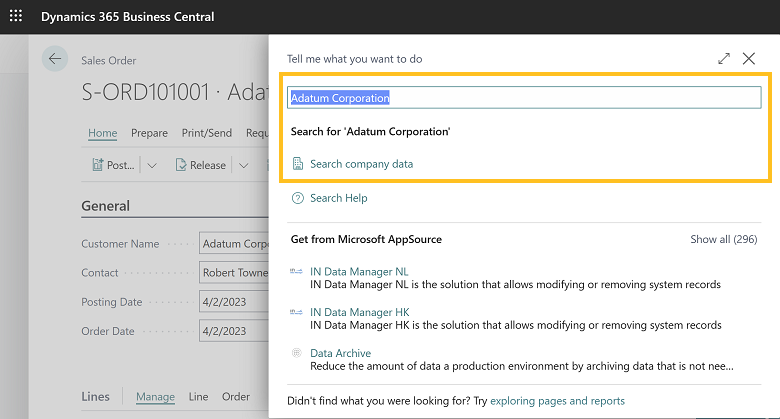Image resolution: width=780 pixels, height=419 pixels.
Task: Open the Print/Send tab
Action: [x=206, y=133]
